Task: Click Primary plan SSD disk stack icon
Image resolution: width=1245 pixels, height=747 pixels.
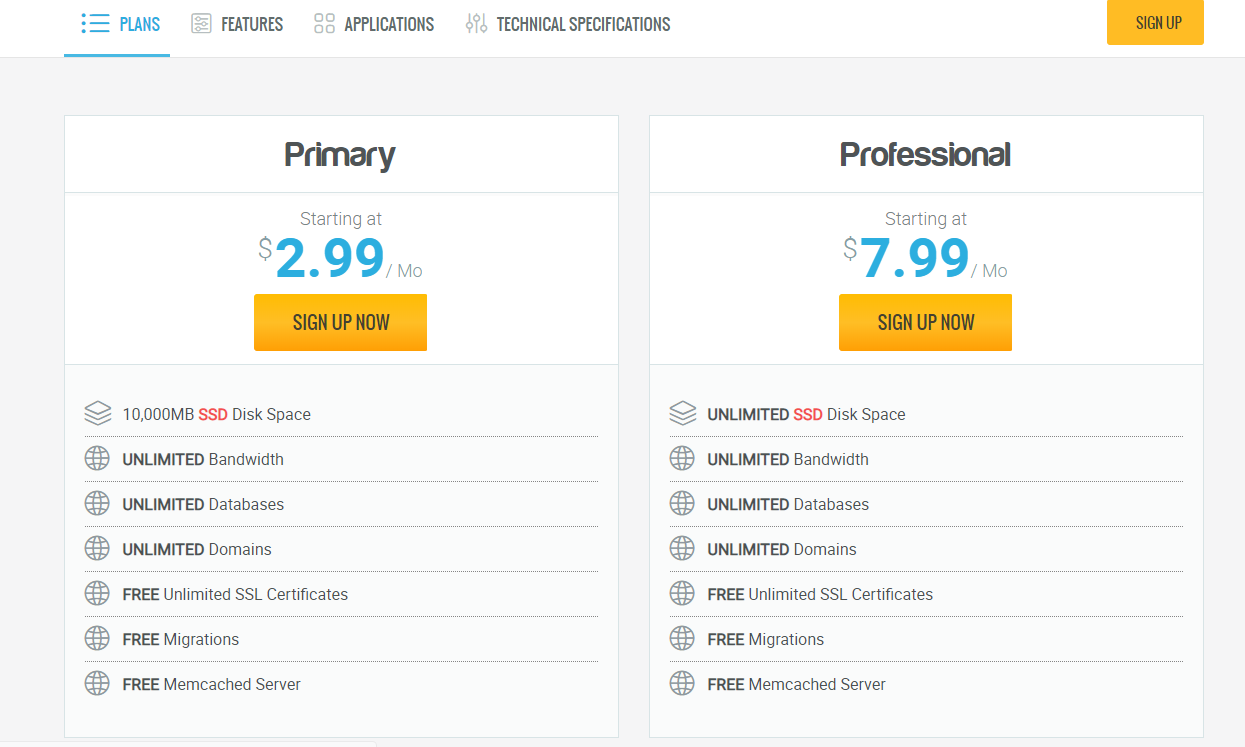Action: point(97,413)
